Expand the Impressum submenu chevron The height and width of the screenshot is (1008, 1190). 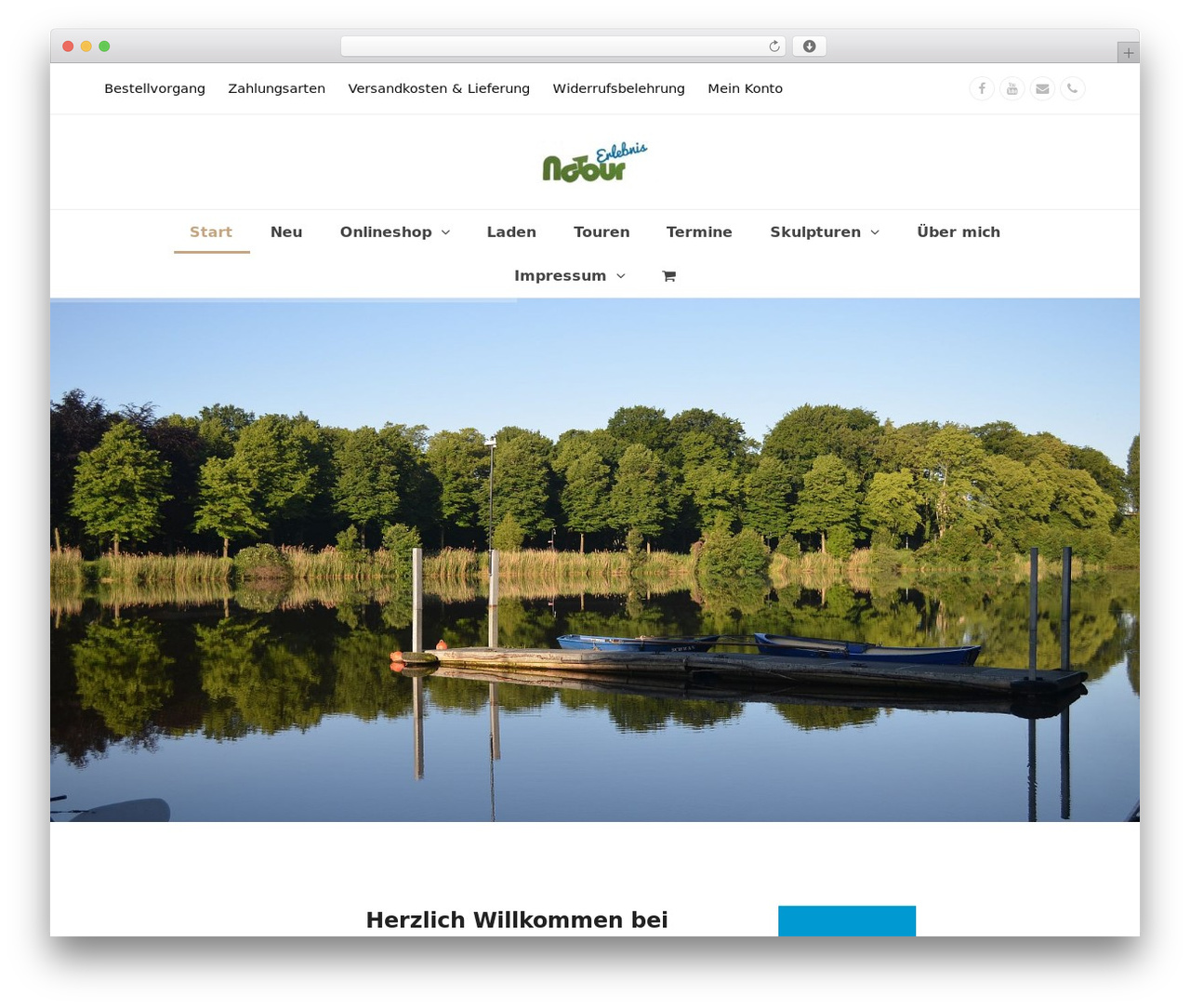621,276
